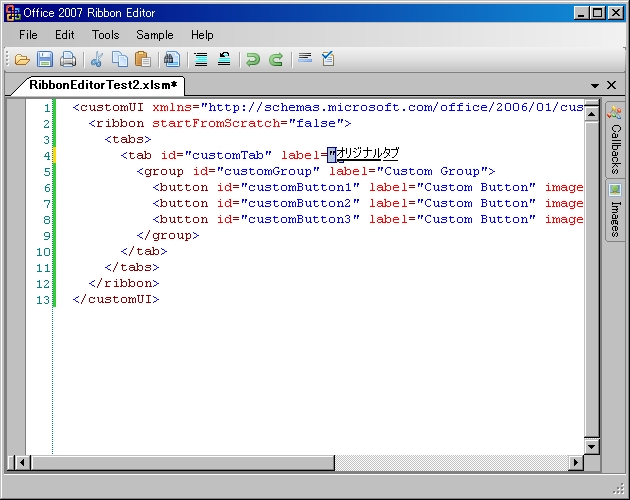Click line number 4 in the margin
The height and width of the screenshot is (500, 630).
pos(47,156)
